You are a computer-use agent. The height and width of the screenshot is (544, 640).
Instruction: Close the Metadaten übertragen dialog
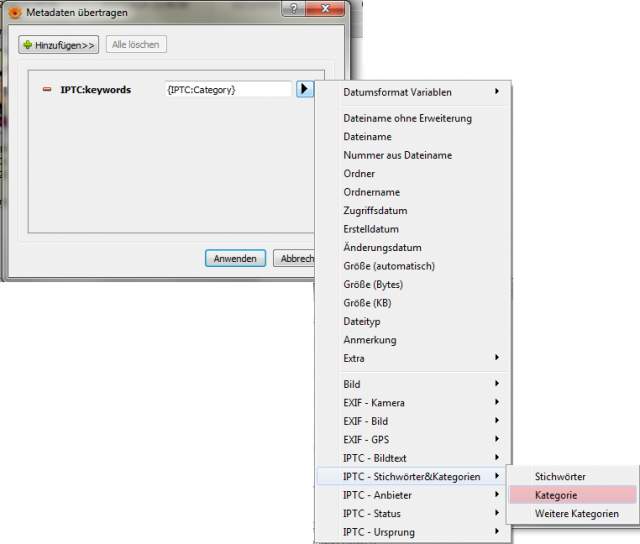point(325,8)
